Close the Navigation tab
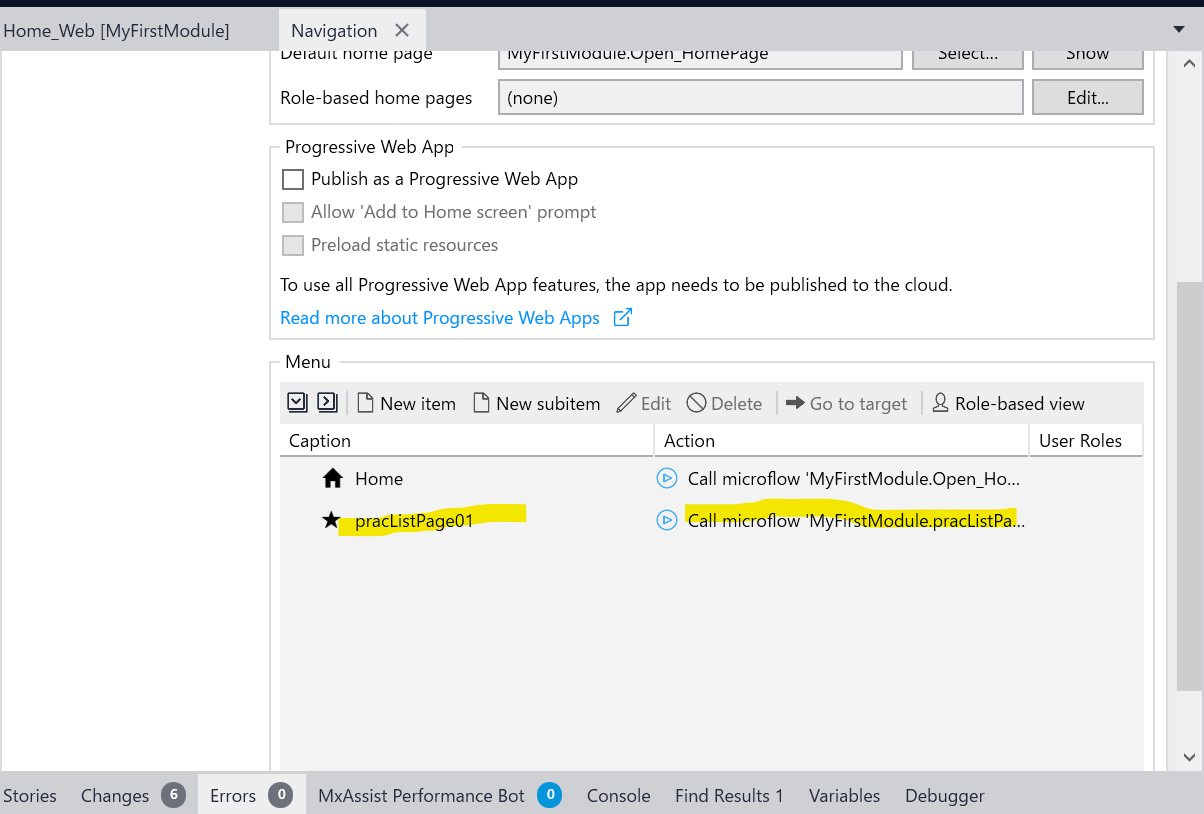1204x814 pixels. [x=401, y=30]
